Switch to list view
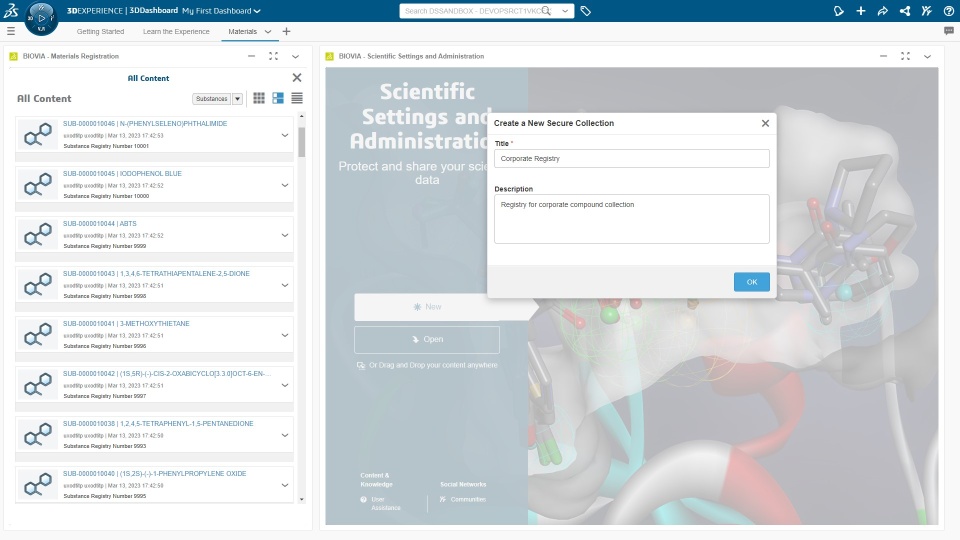Image resolution: width=960 pixels, height=540 pixels. click(x=297, y=98)
